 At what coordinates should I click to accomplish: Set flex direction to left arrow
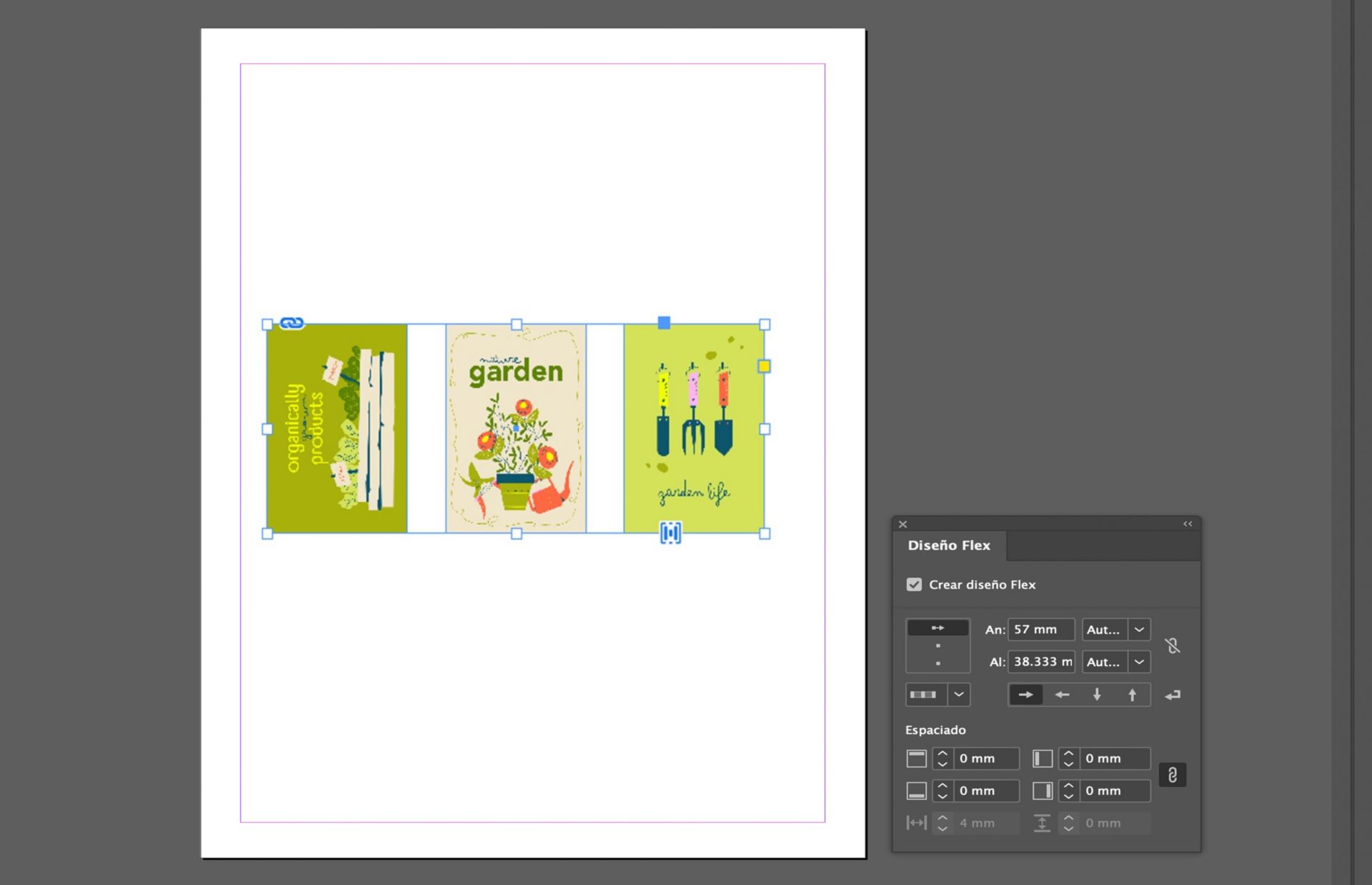tap(1062, 694)
